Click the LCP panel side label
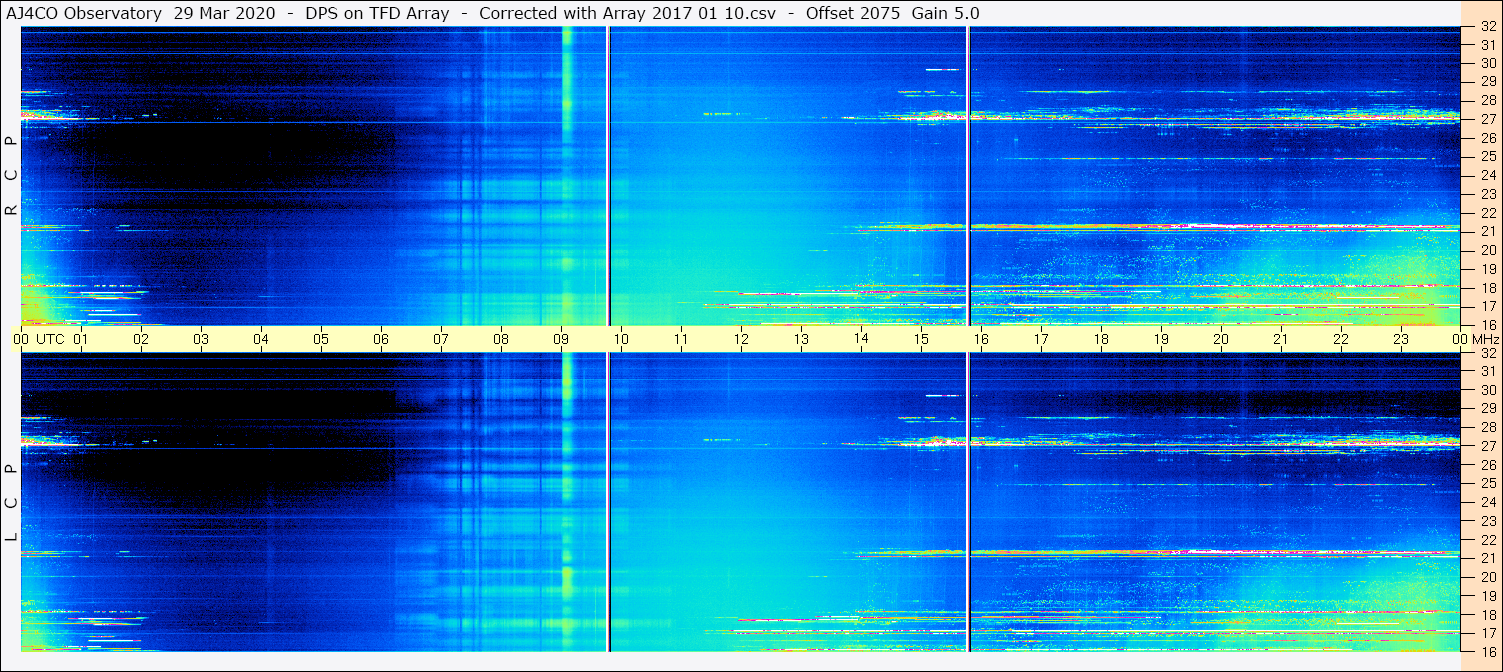The image size is (1503, 672). click(11, 503)
